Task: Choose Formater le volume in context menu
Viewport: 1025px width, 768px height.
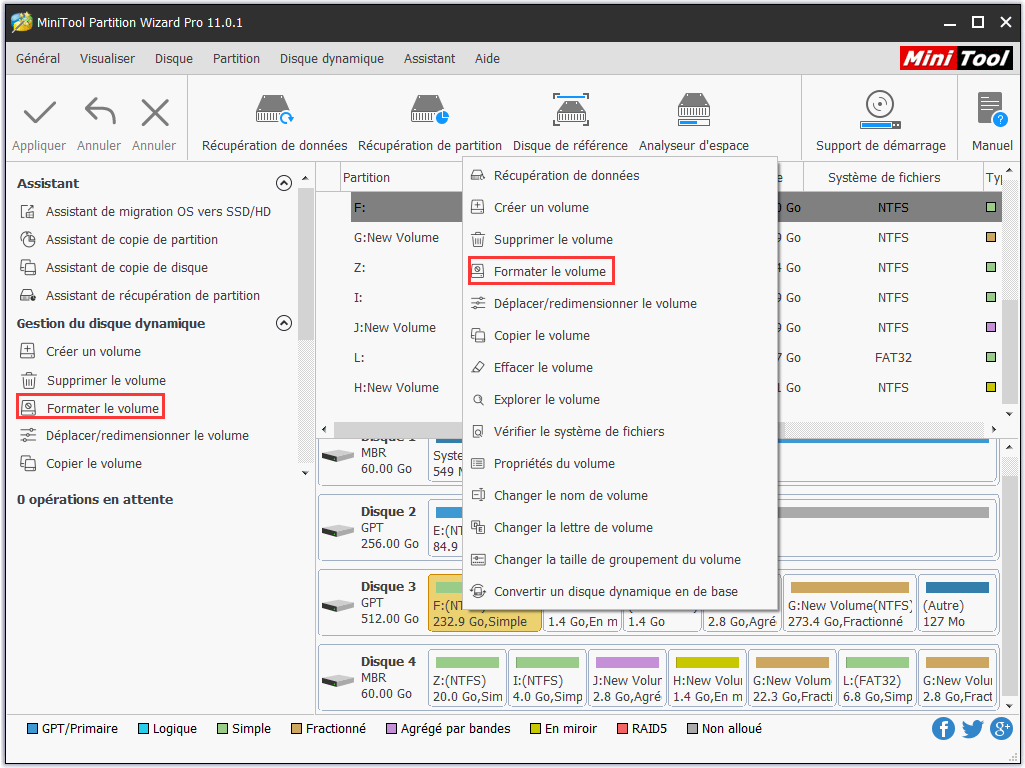Action: point(549,272)
